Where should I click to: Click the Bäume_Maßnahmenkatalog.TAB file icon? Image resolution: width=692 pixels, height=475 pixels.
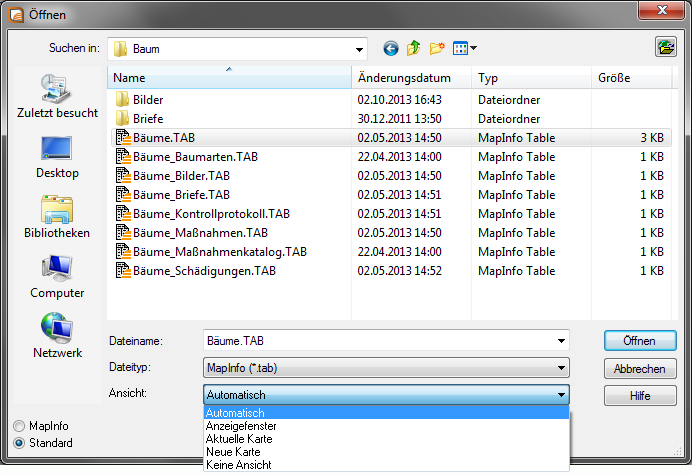point(123,251)
